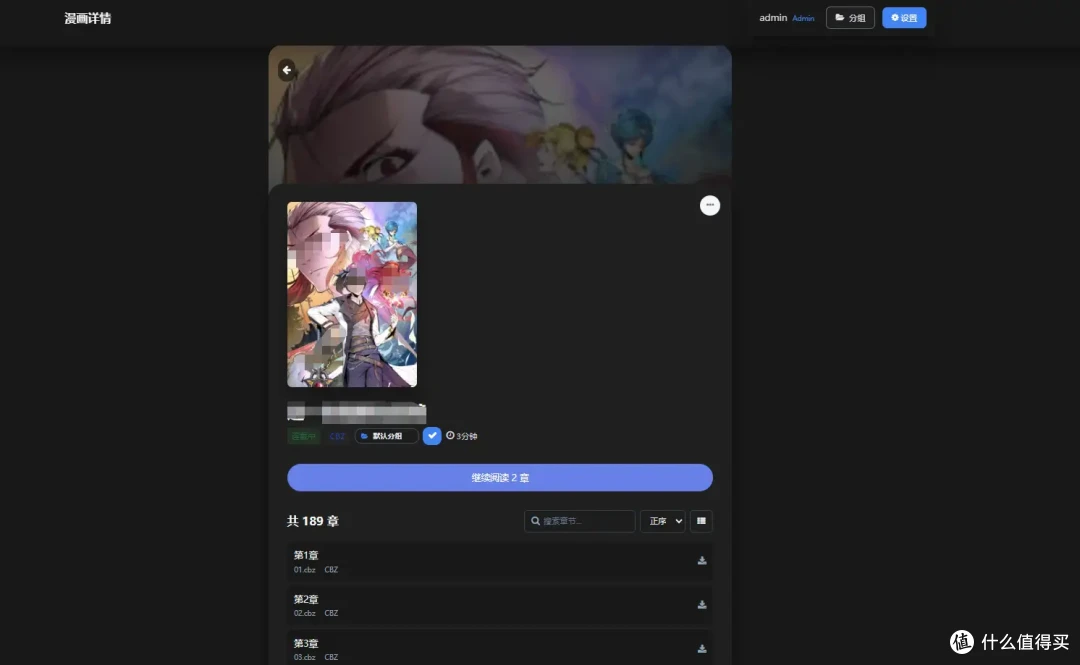Screen dimensions: 1080x665
Task: Click the admin username
Action: (773, 18)
